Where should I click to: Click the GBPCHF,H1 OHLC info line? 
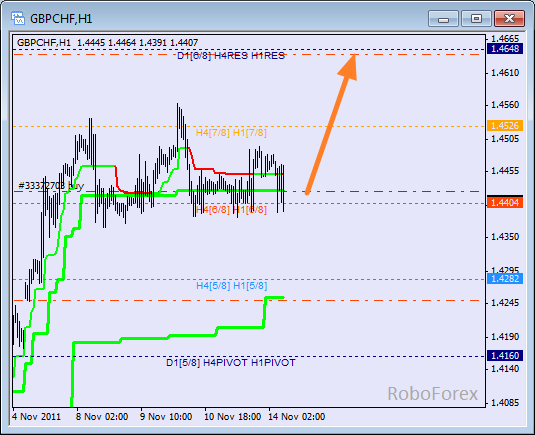pos(107,43)
